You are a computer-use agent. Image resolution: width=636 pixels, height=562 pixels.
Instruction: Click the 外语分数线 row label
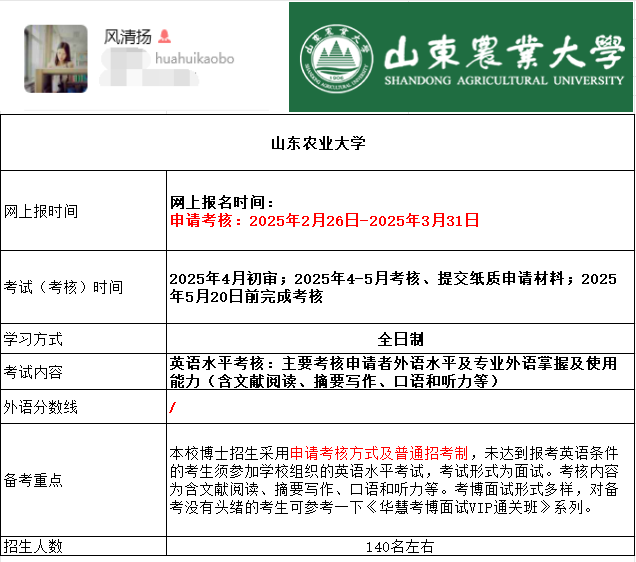click(41, 407)
